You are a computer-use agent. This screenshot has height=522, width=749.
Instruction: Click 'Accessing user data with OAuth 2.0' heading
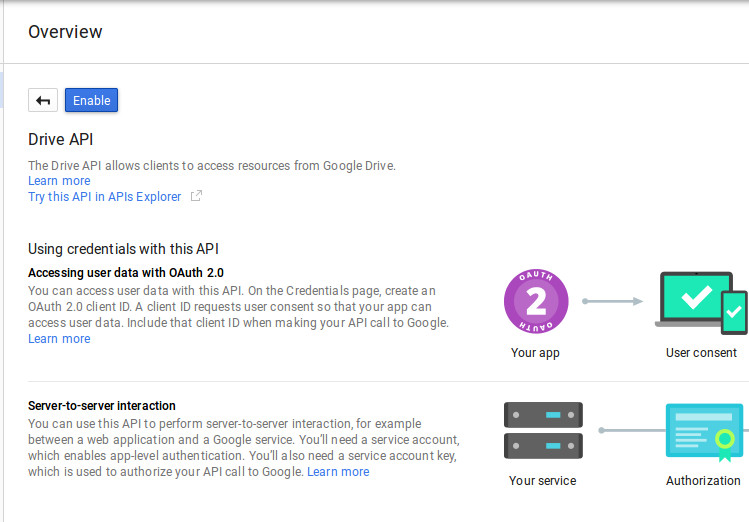click(x=126, y=273)
